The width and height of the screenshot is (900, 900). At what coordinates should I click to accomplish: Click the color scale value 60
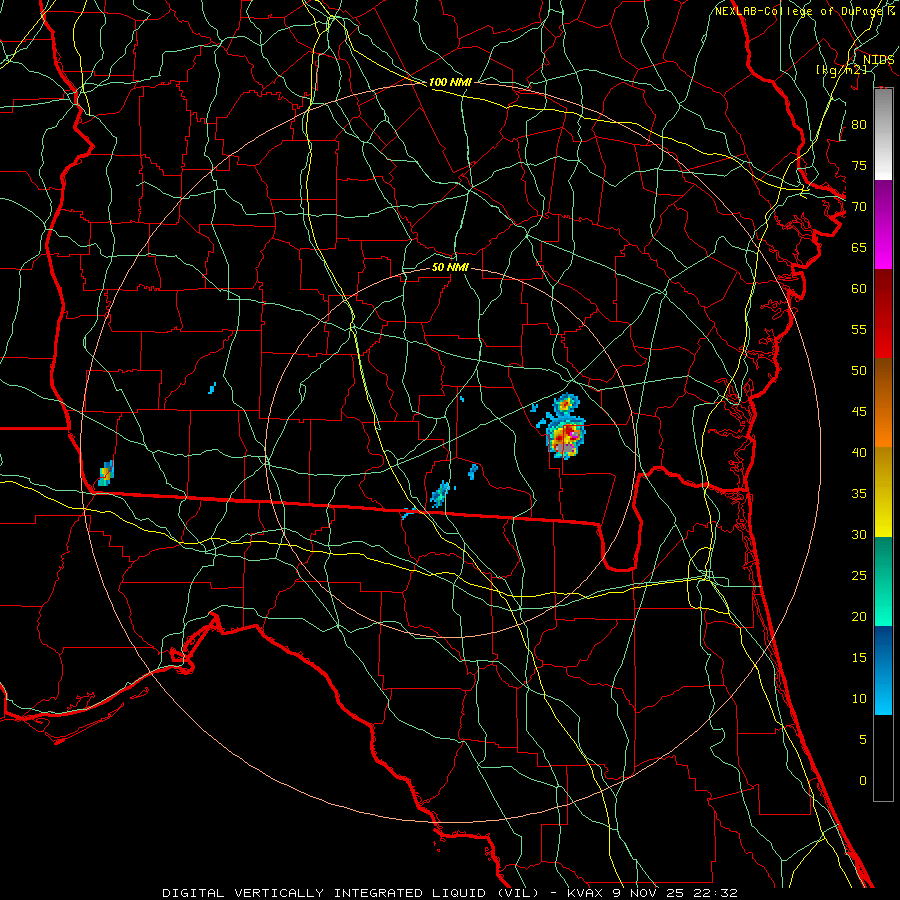(859, 289)
